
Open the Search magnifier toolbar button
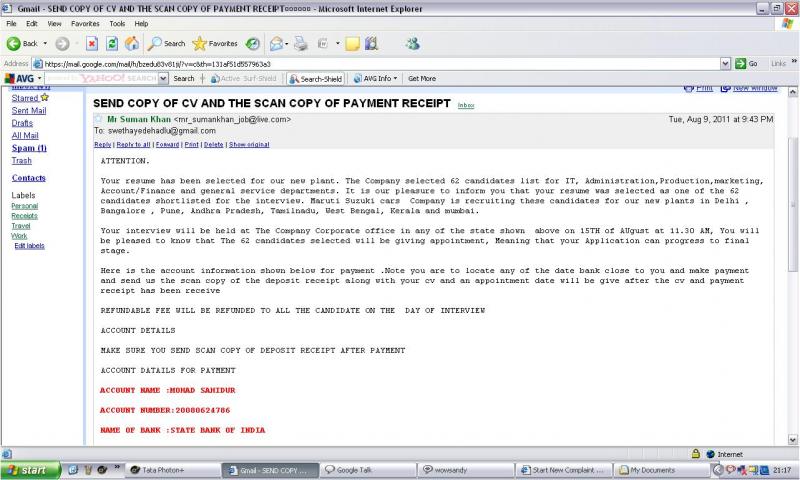(x=166, y=44)
